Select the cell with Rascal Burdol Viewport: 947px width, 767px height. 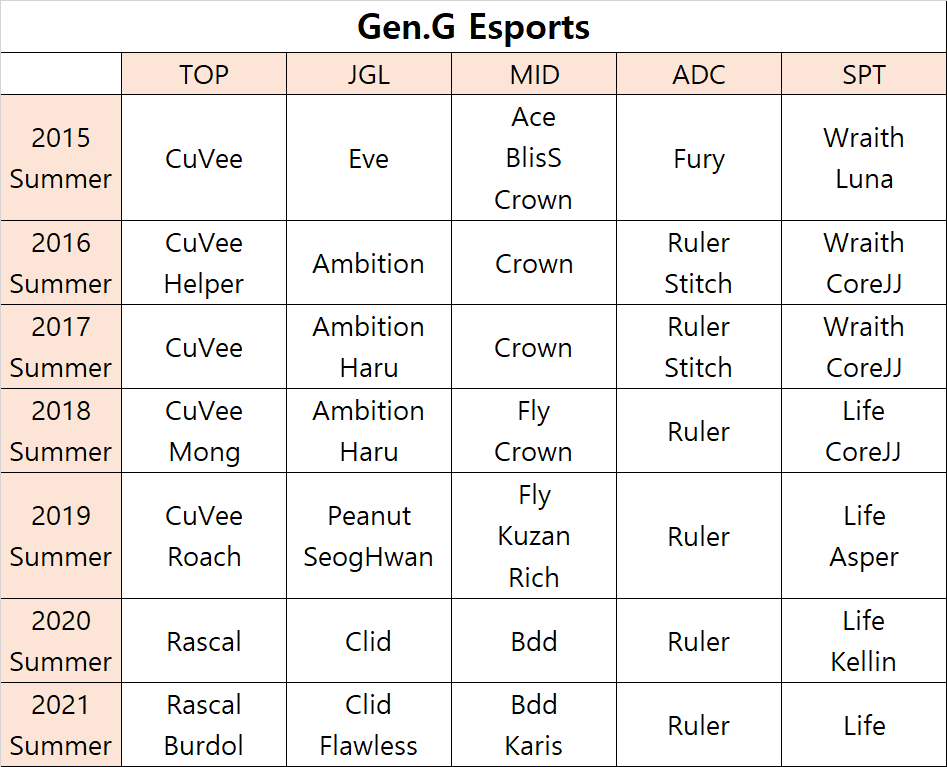204,725
